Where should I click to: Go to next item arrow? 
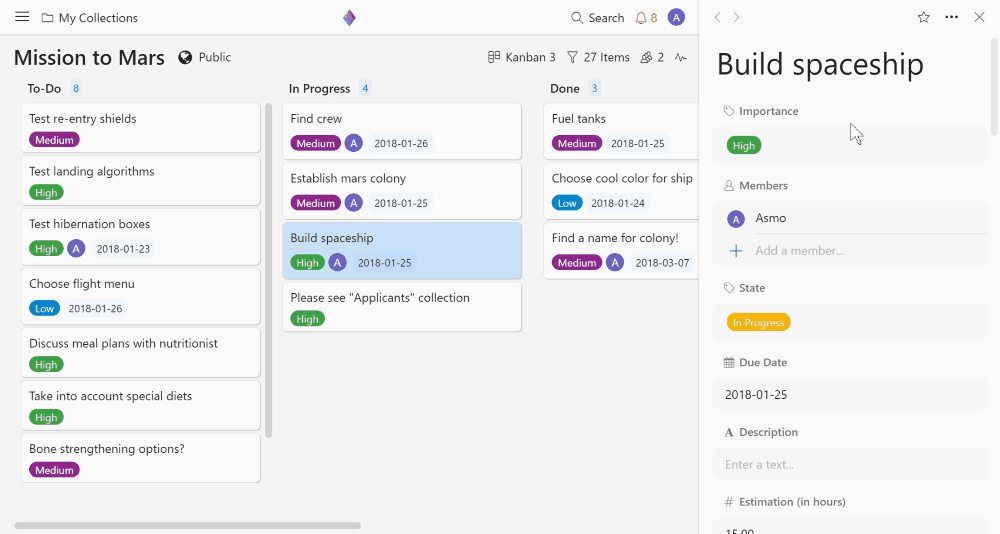pyautogui.click(x=736, y=17)
